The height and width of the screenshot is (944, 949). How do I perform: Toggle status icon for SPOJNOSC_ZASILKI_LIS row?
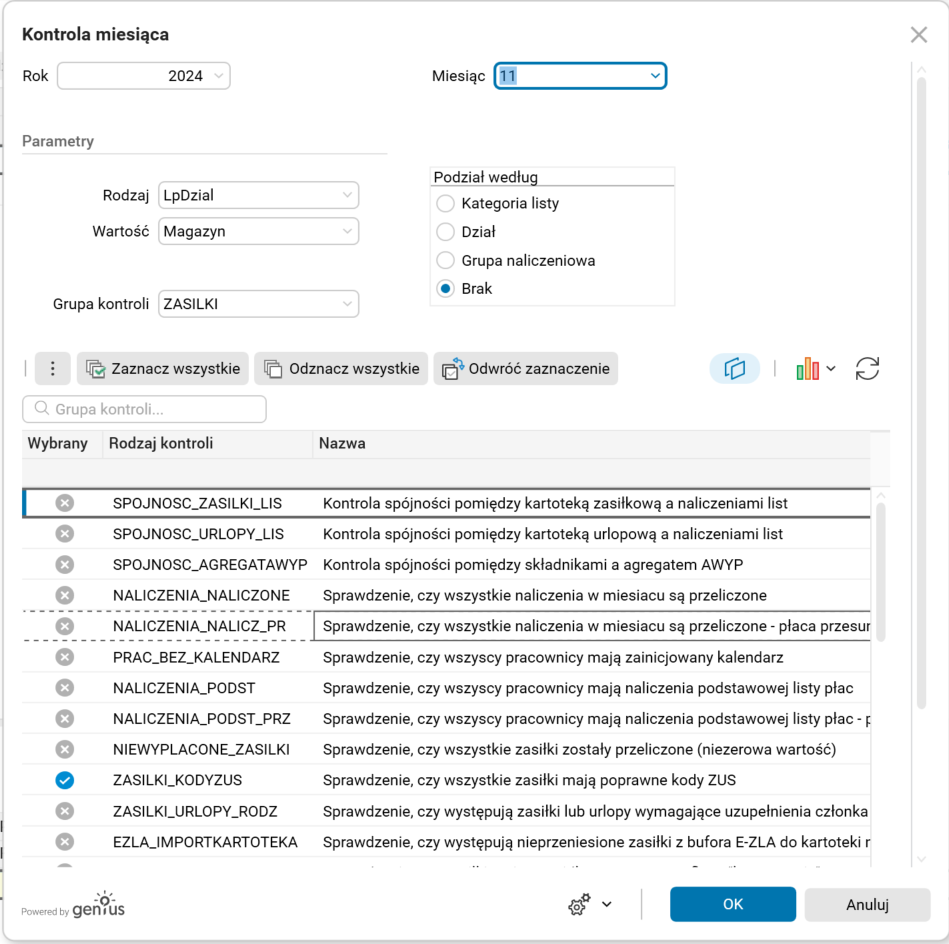65,503
